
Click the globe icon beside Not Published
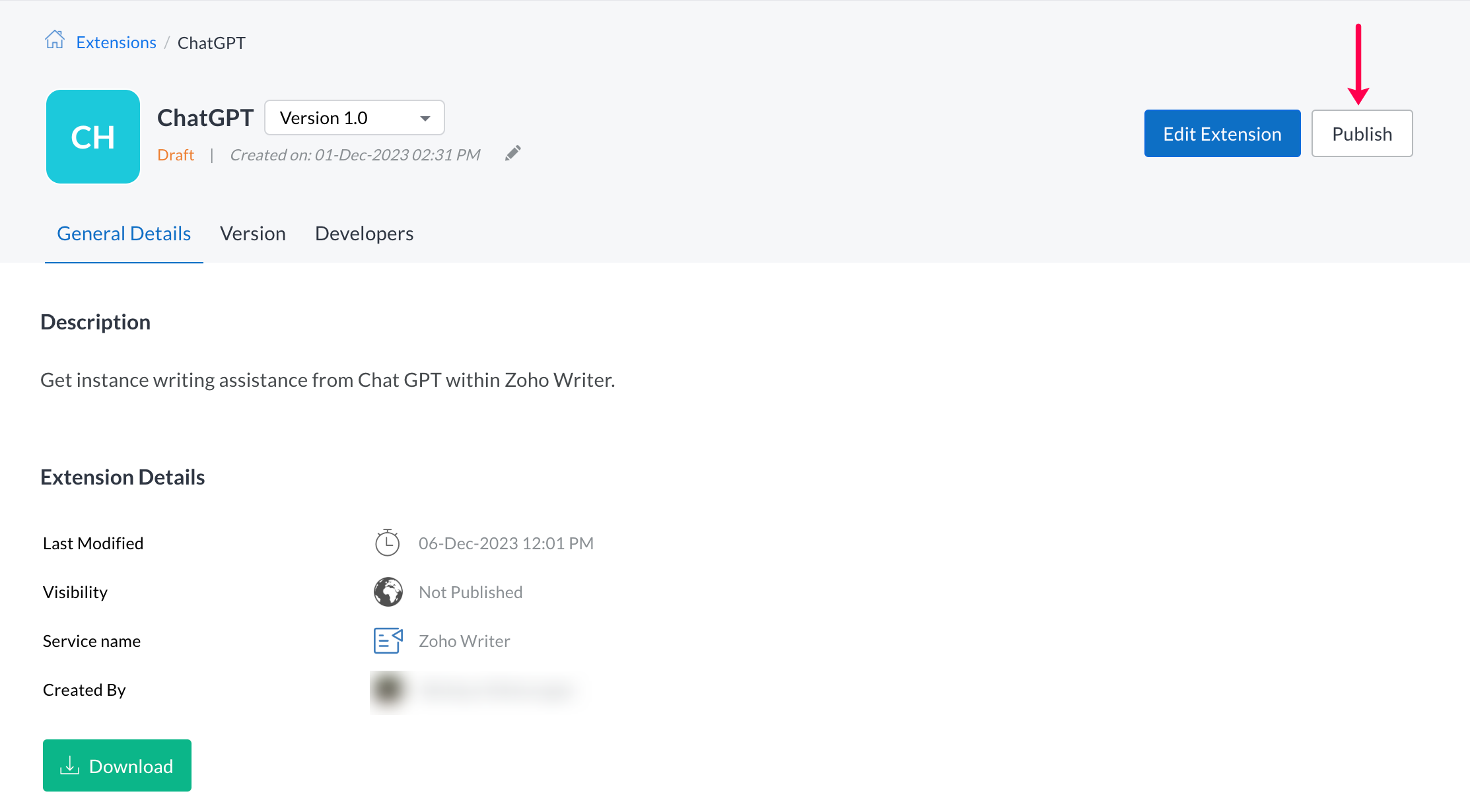click(388, 592)
